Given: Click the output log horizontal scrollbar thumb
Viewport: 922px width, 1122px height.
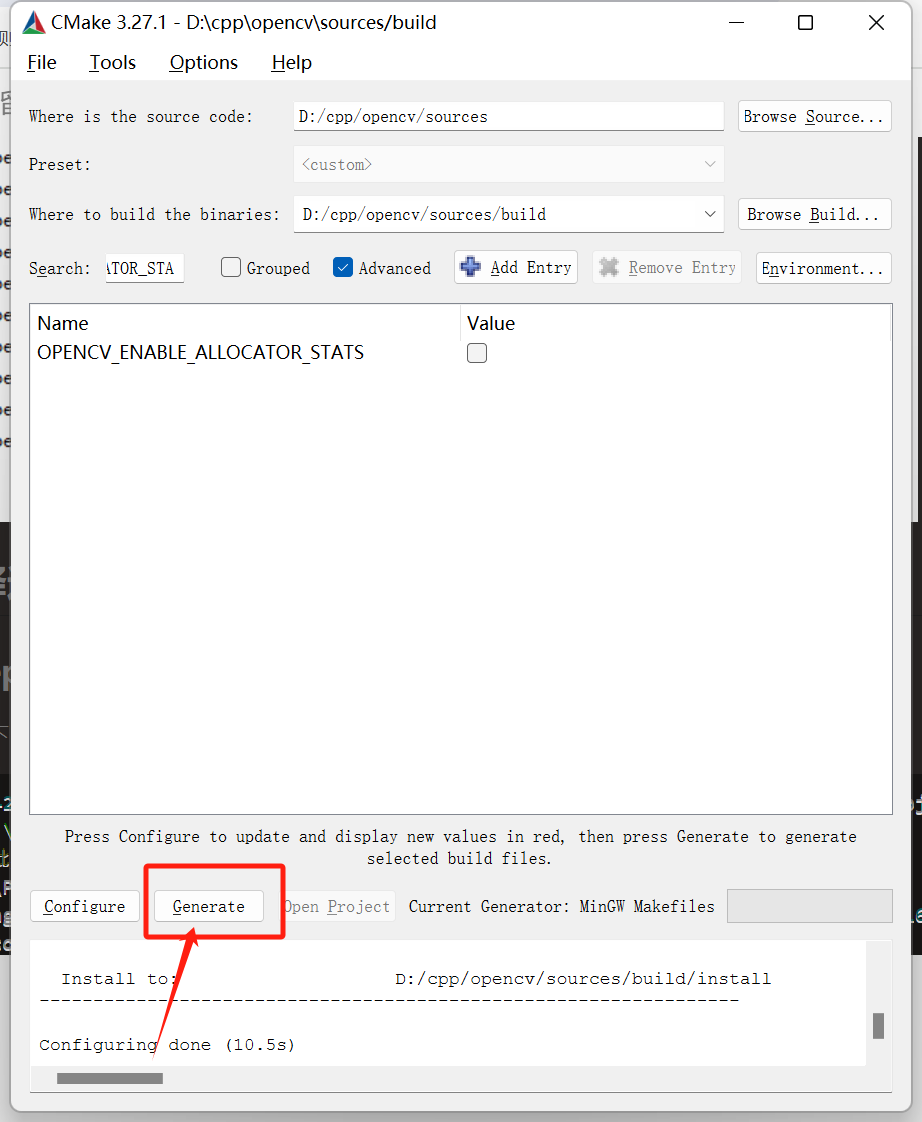Looking at the screenshot, I should point(110,1078).
